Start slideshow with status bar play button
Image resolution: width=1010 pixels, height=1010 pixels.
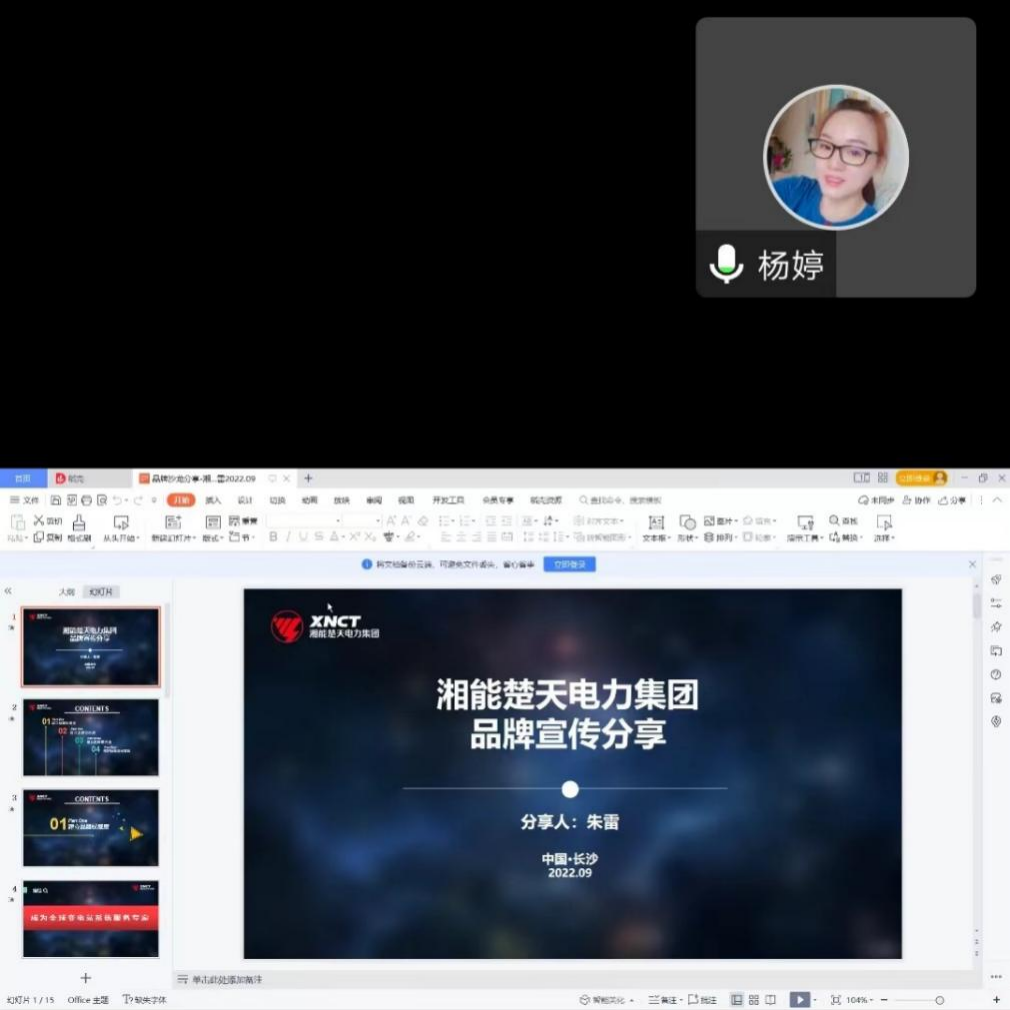[x=798, y=999]
